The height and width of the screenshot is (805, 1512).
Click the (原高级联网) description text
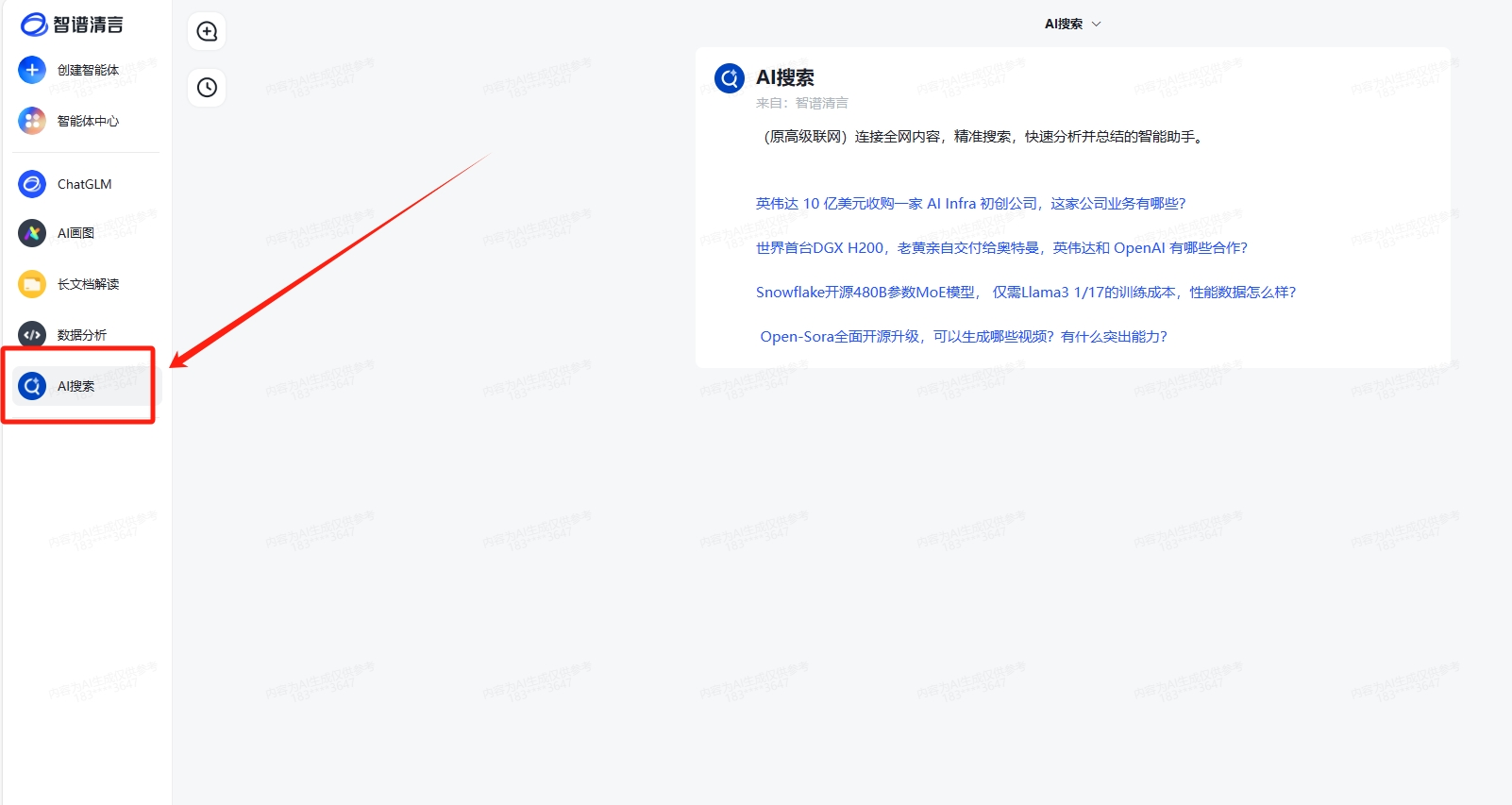click(982, 137)
